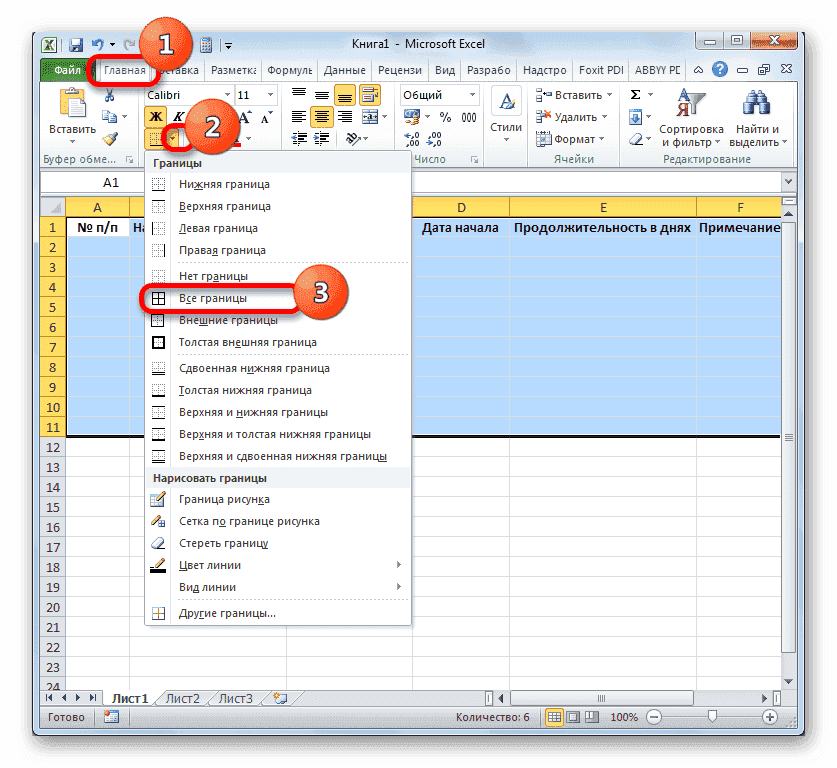Toggle the Page Layout view mode

(573, 716)
